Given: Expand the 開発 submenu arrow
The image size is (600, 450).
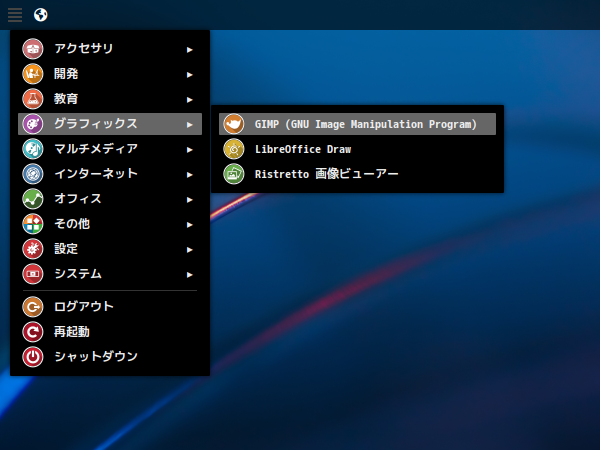Looking at the screenshot, I should click(189, 75).
